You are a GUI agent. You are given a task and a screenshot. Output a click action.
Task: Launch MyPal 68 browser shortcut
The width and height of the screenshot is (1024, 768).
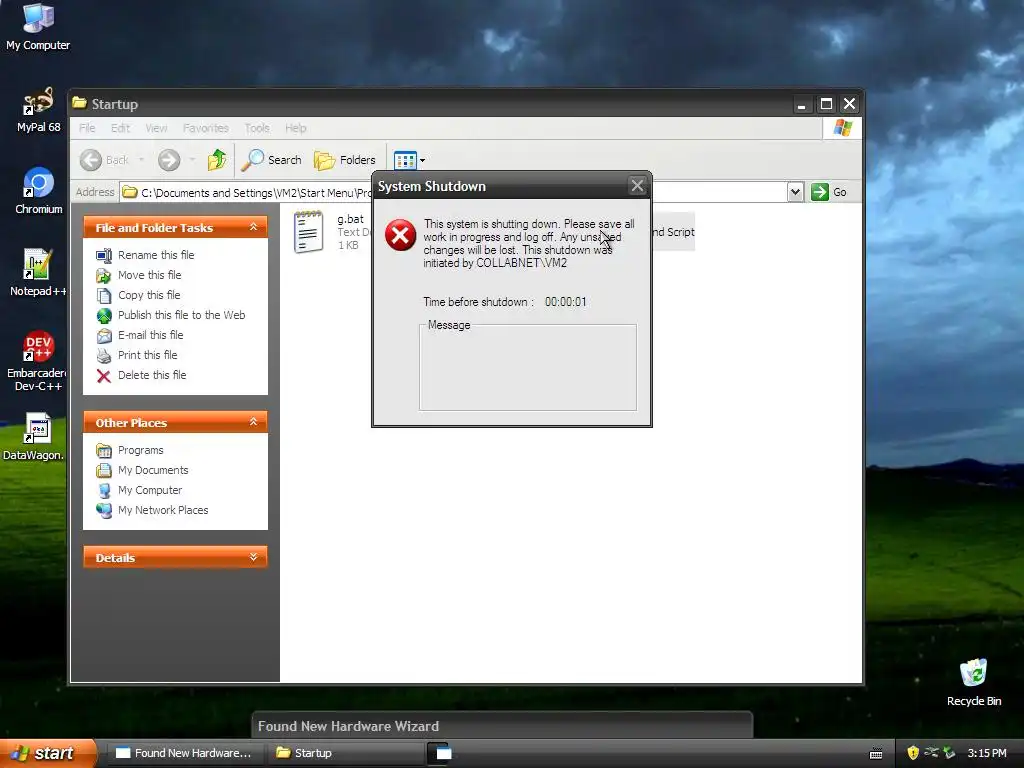click(38, 110)
